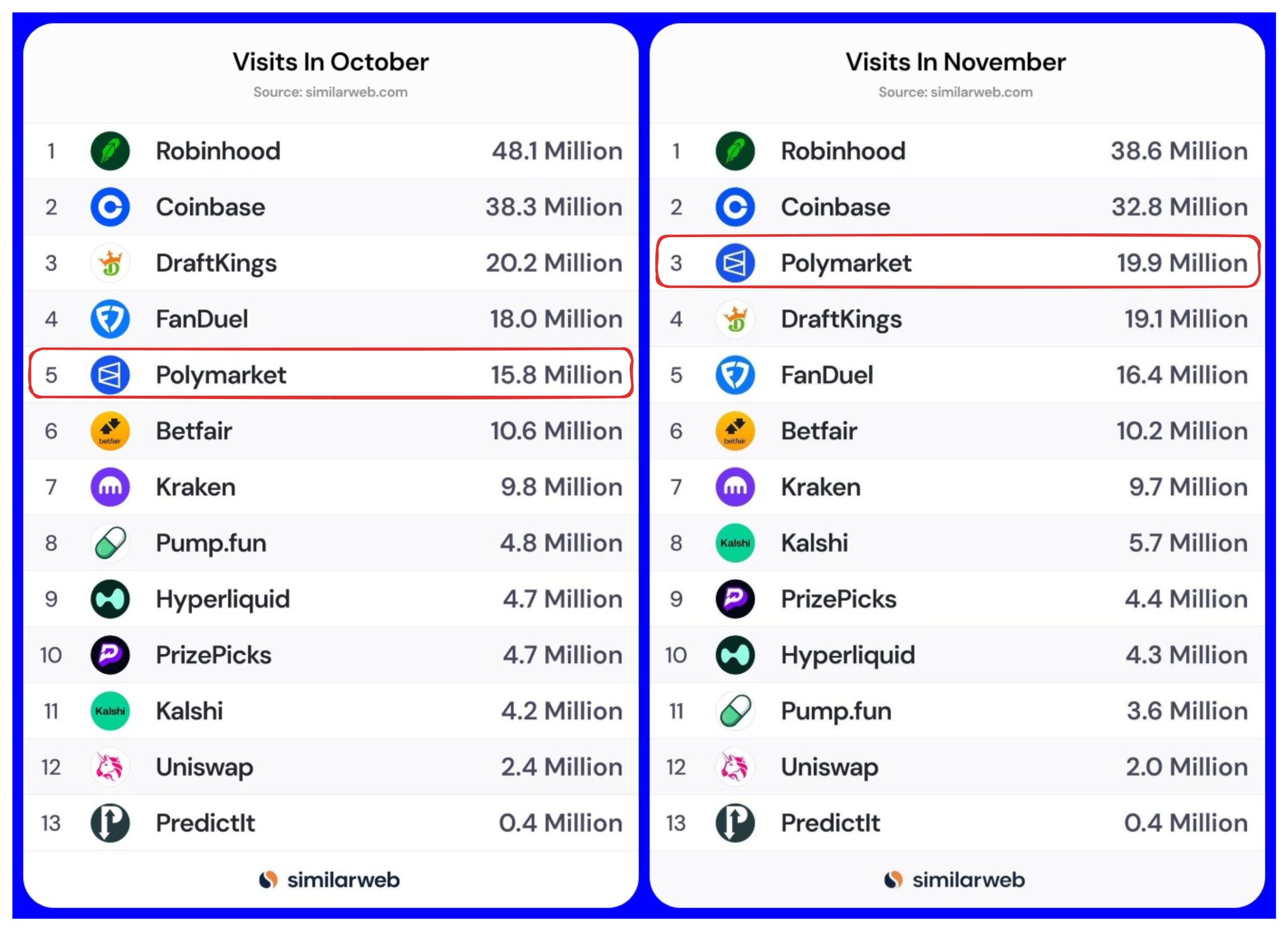Click the Visits In November heading
1288x931 pixels.
(x=955, y=62)
